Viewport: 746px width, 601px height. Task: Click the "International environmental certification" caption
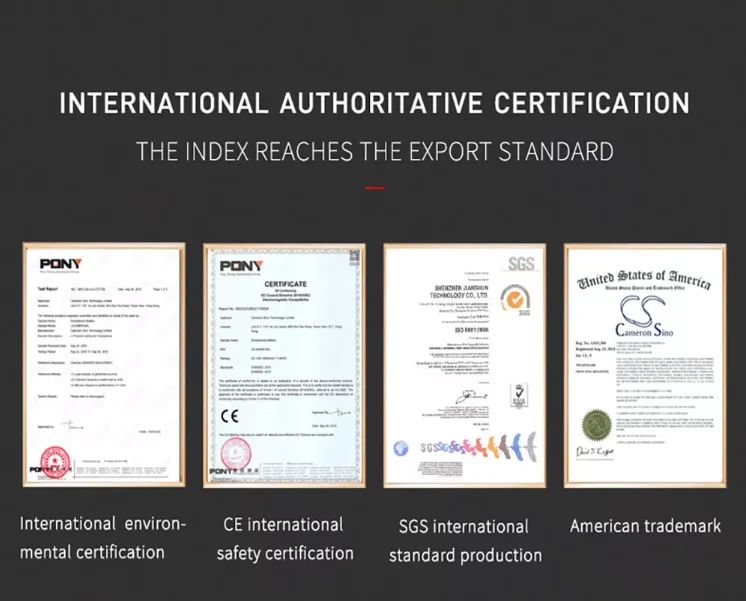point(103,538)
